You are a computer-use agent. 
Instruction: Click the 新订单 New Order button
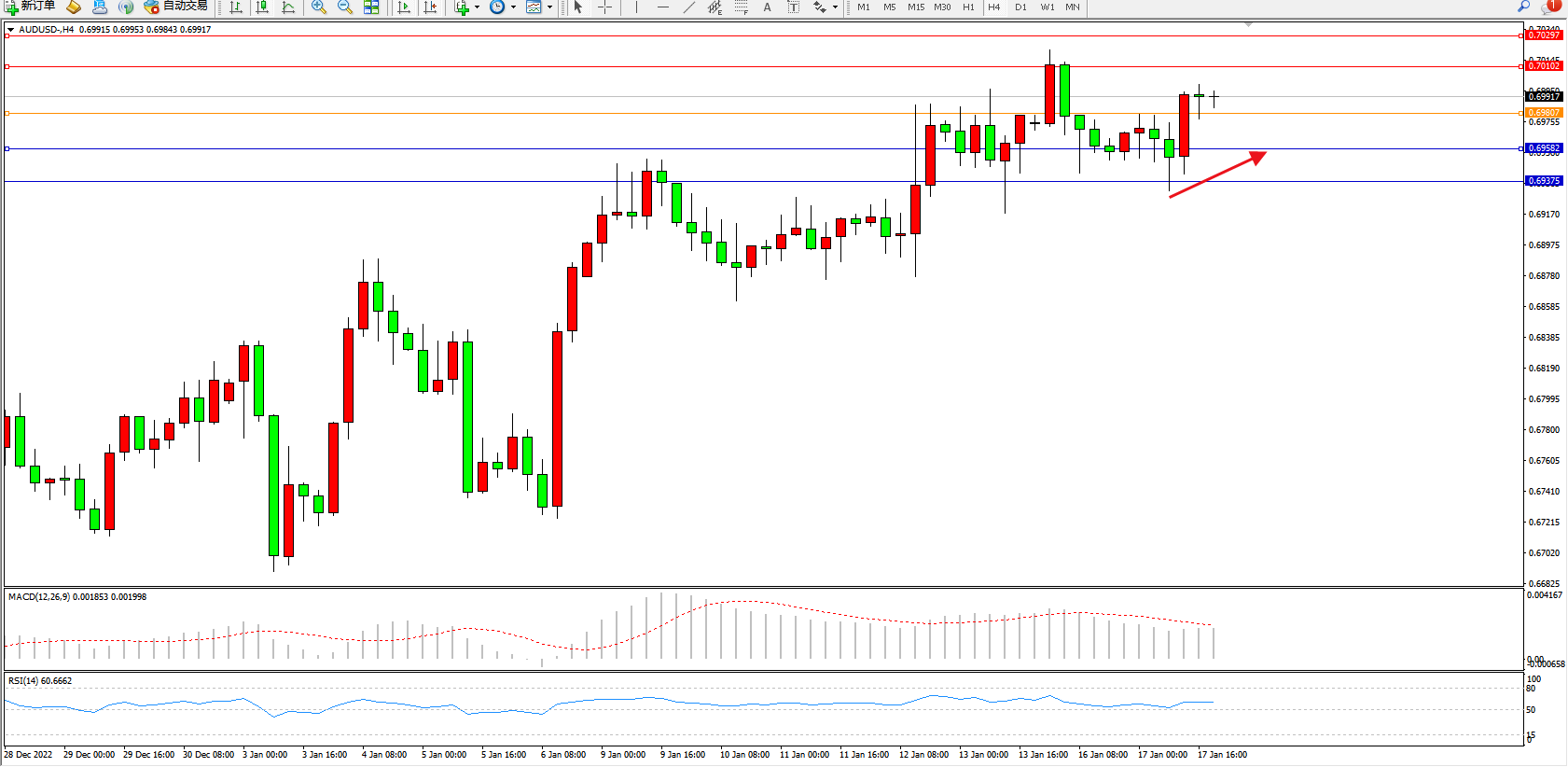[29, 7]
